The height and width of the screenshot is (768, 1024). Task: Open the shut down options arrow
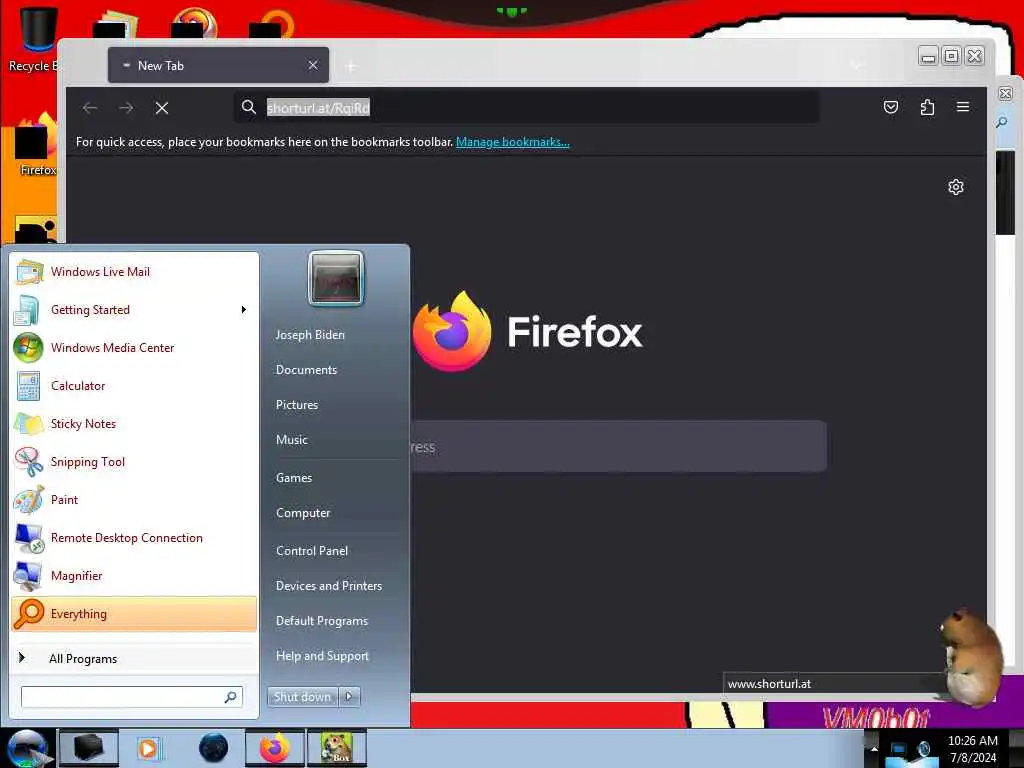pyautogui.click(x=349, y=697)
